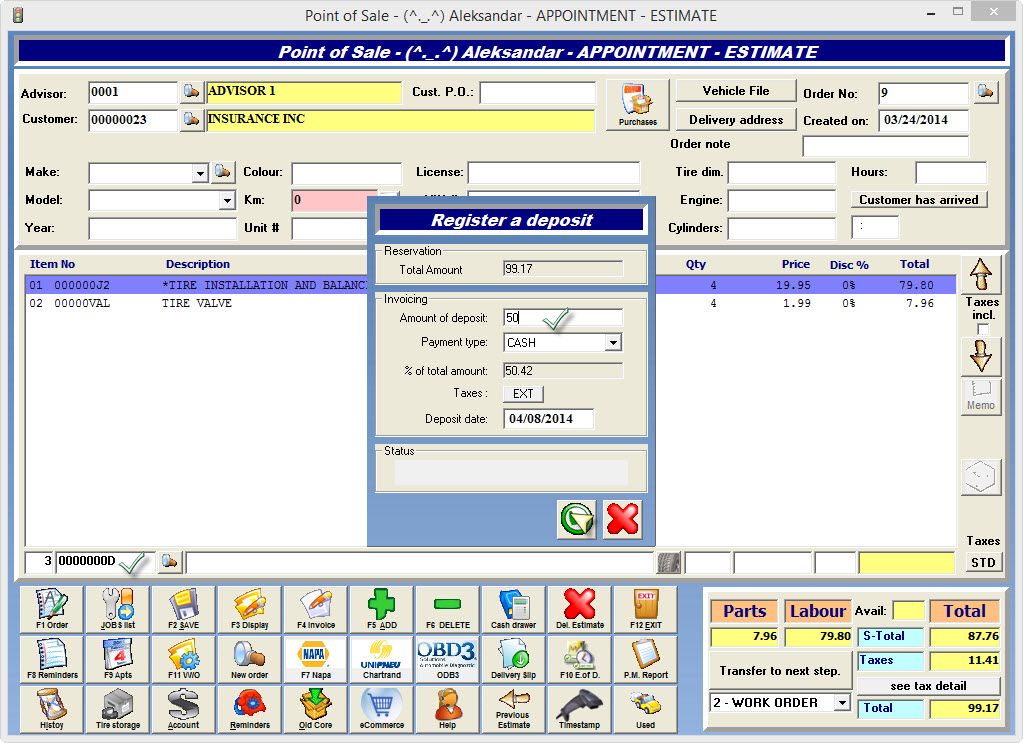Open the Reminders phone icon
This screenshot has width=1023, height=743.
[249, 709]
